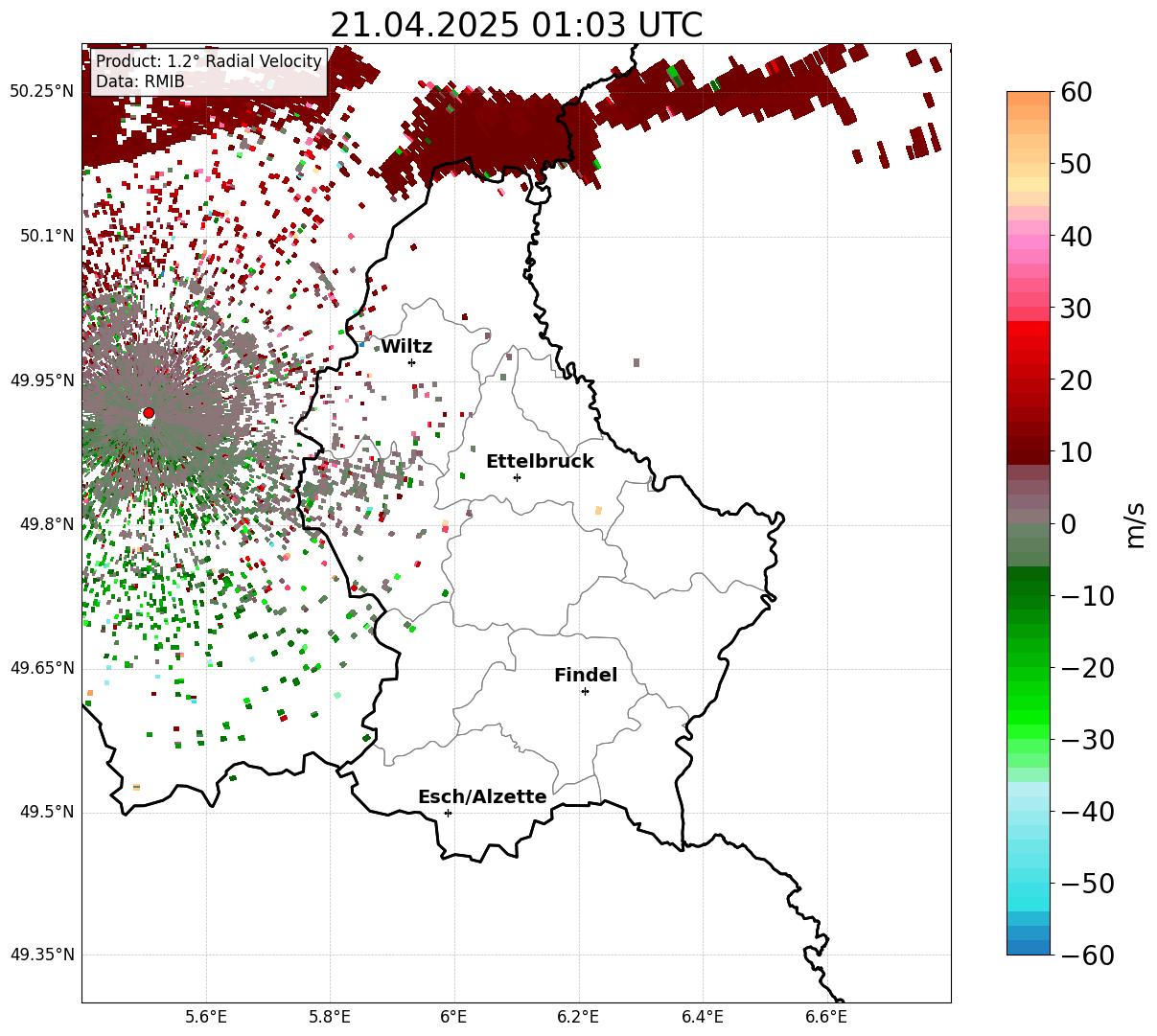Click the bright red 25 m/s colorbar segment
1157x1036 pixels.
tap(1029, 343)
